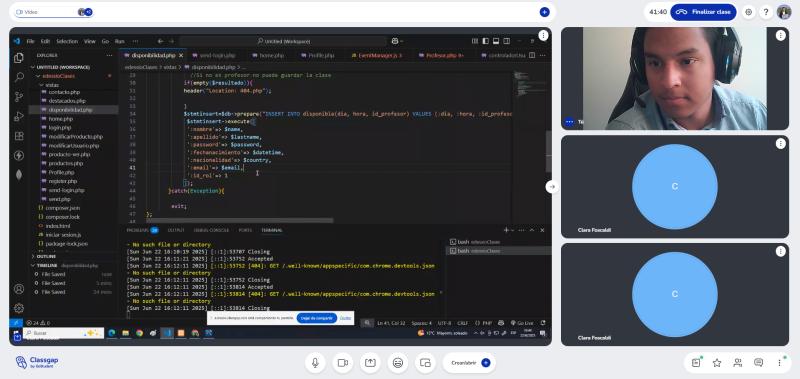Toggle VS Code bottom panel layout
The height and width of the screenshot is (379, 800).
point(496,41)
